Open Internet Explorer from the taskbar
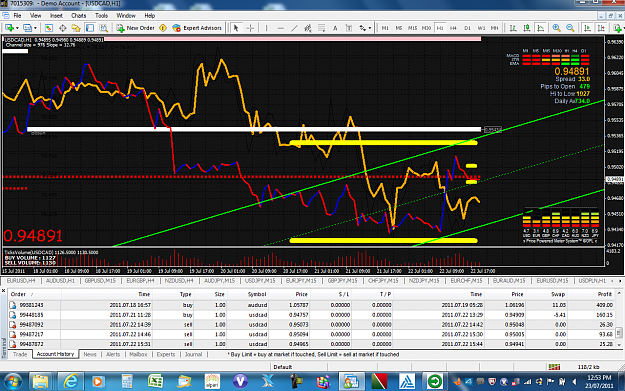The image size is (625, 391). tap(71, 381)
